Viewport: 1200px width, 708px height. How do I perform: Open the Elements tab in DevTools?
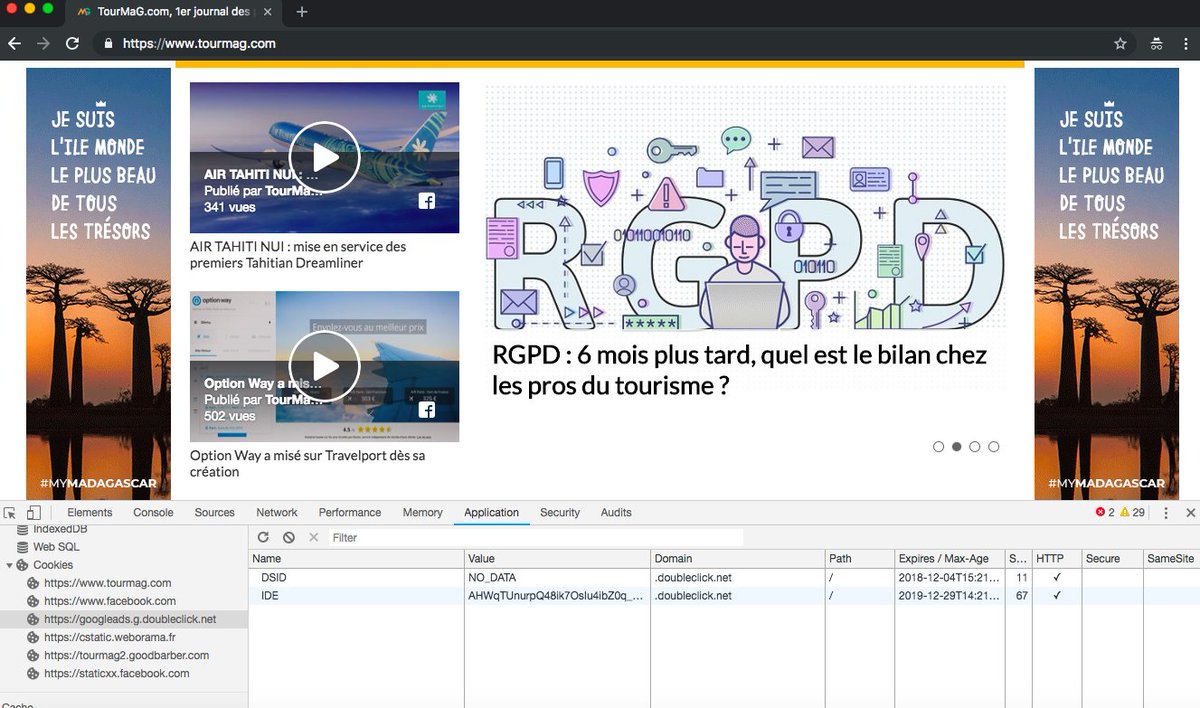tap(90, 512)
